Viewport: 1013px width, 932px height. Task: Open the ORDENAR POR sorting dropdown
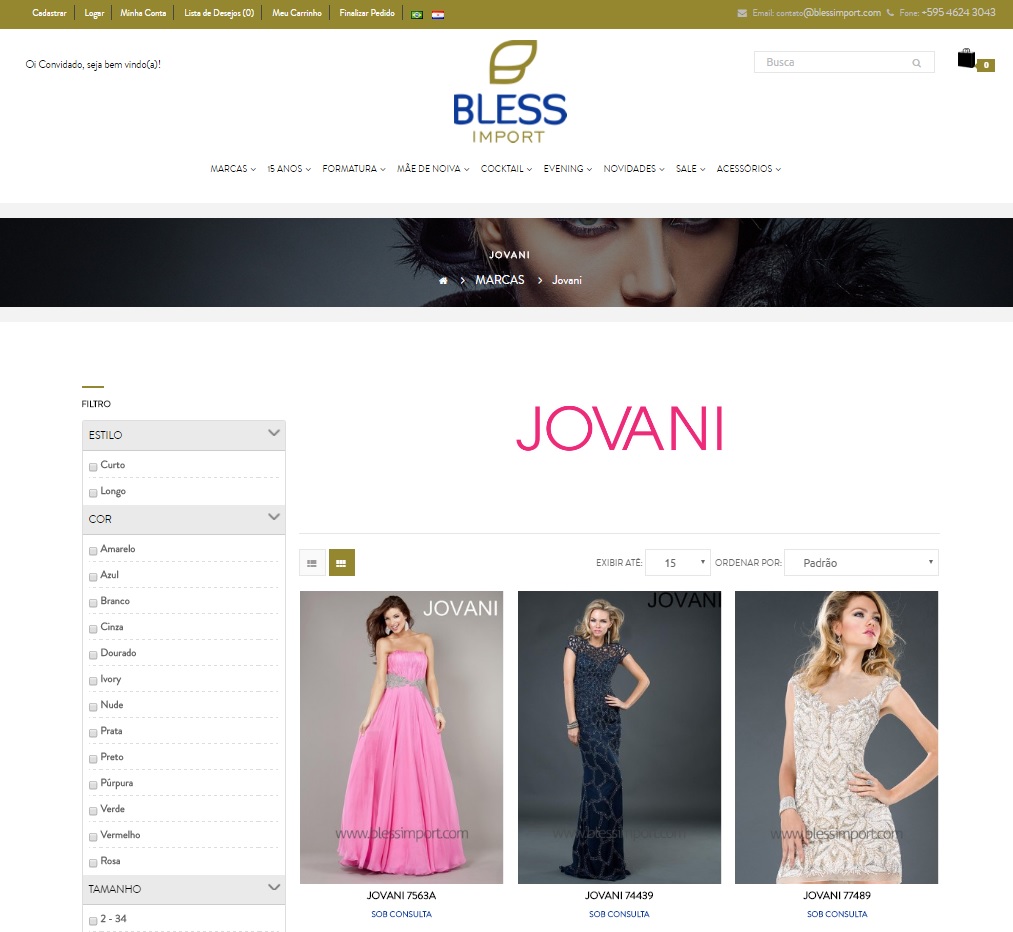861,562
